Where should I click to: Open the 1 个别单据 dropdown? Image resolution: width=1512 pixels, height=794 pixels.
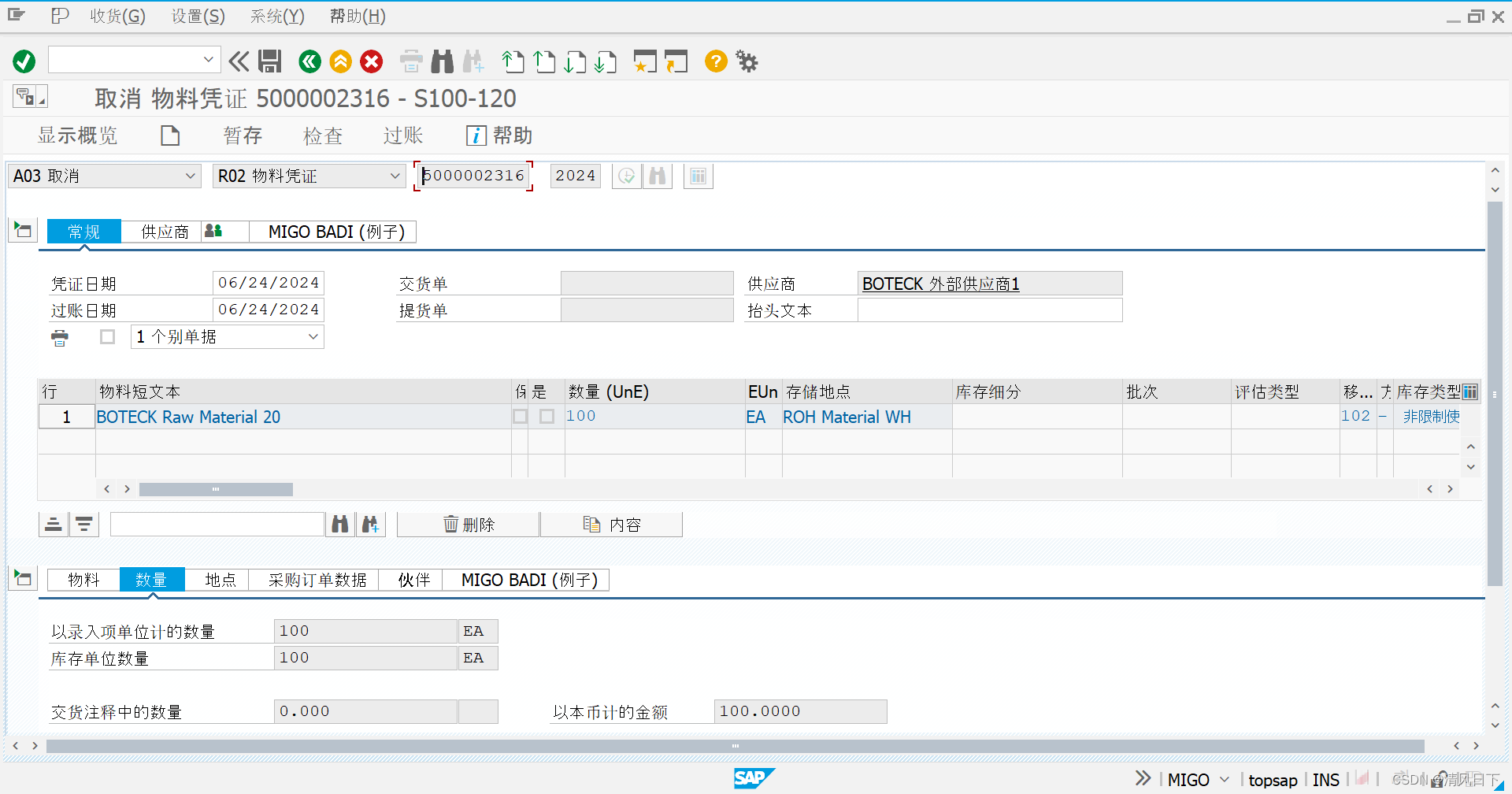313,337
